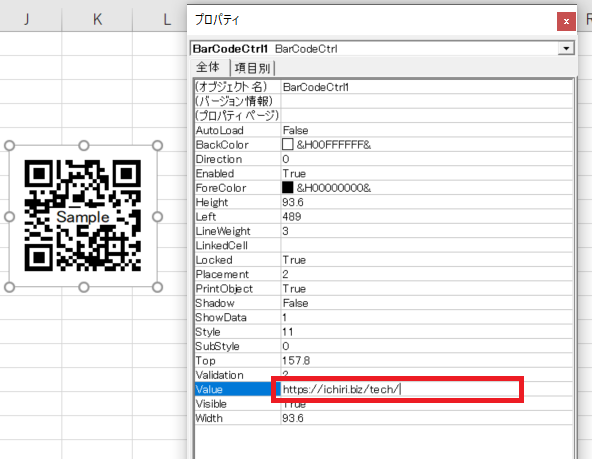
Task: Click the BackColor white color swatch
Action: point(287,144)
